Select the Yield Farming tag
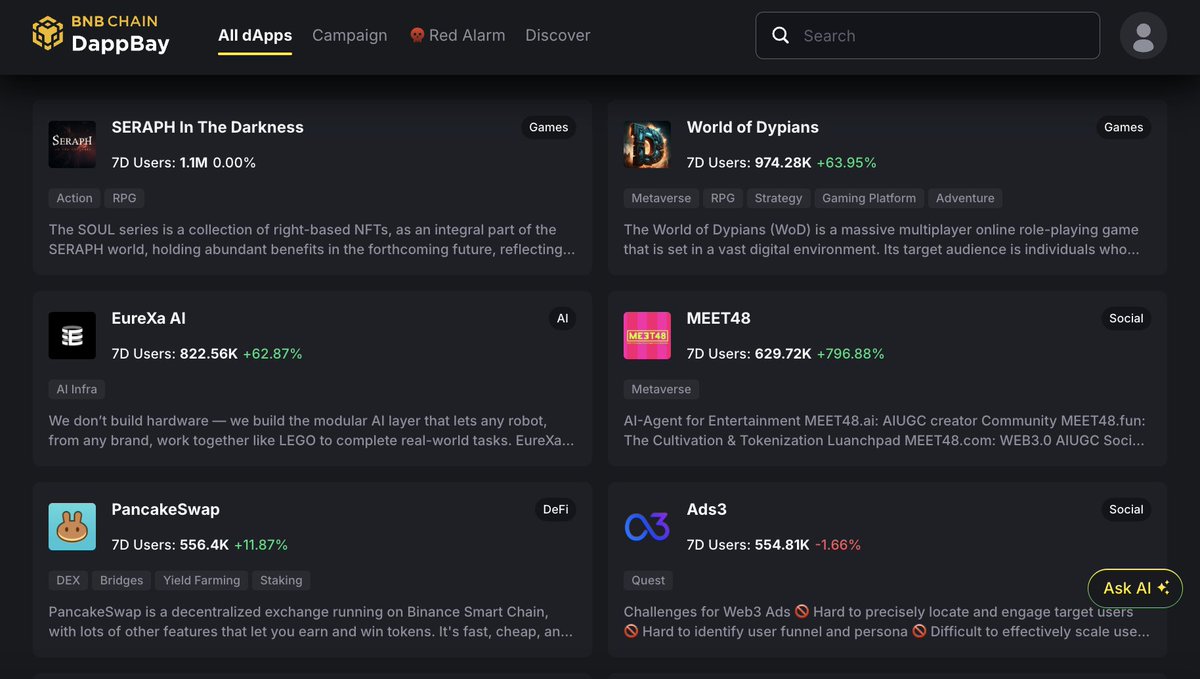 click(201, 580)
